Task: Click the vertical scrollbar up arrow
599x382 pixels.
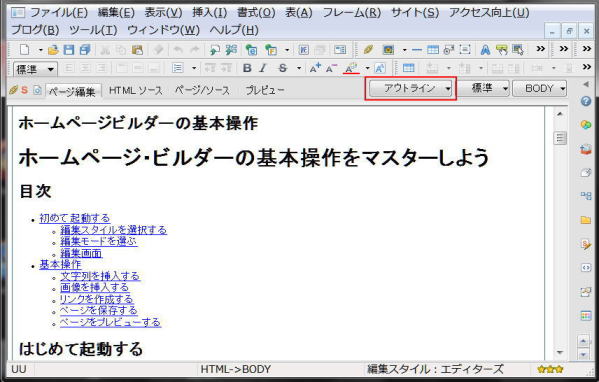Action: pyautogui.click(x=560, y=114)
